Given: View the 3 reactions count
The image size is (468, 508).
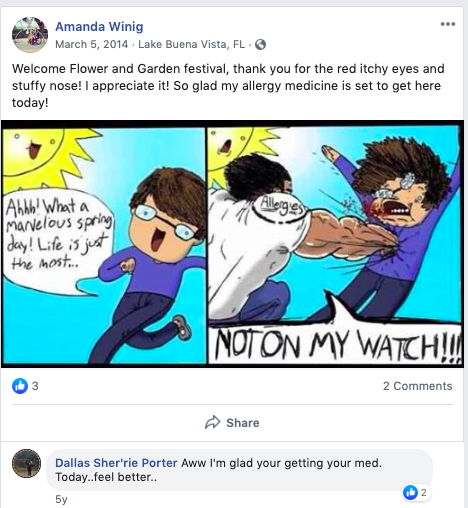Looking at the screenshot, I should [35, 386].
